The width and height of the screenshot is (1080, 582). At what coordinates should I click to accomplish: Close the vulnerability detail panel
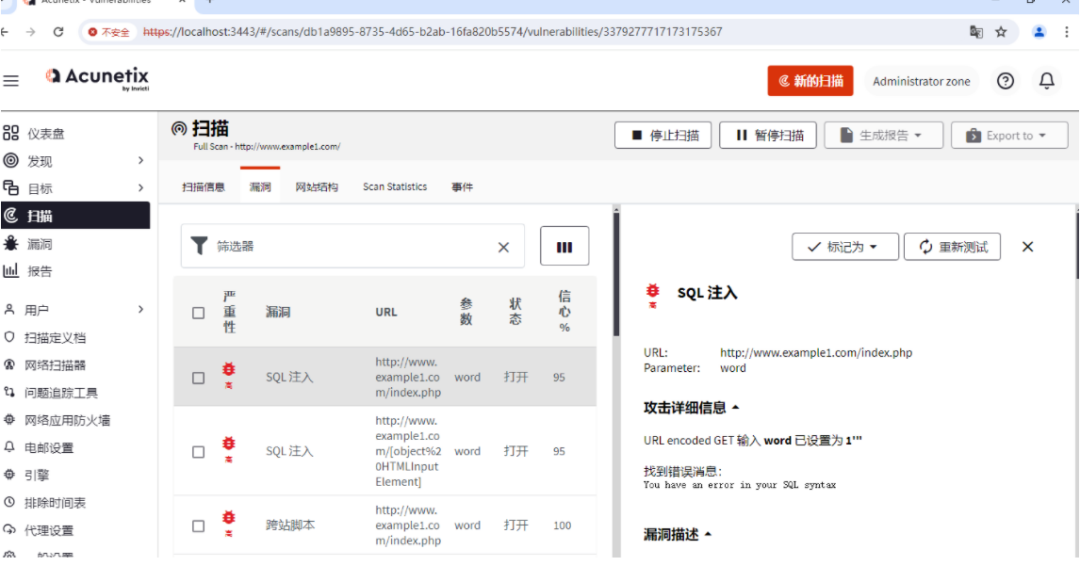click(1027, 247)
